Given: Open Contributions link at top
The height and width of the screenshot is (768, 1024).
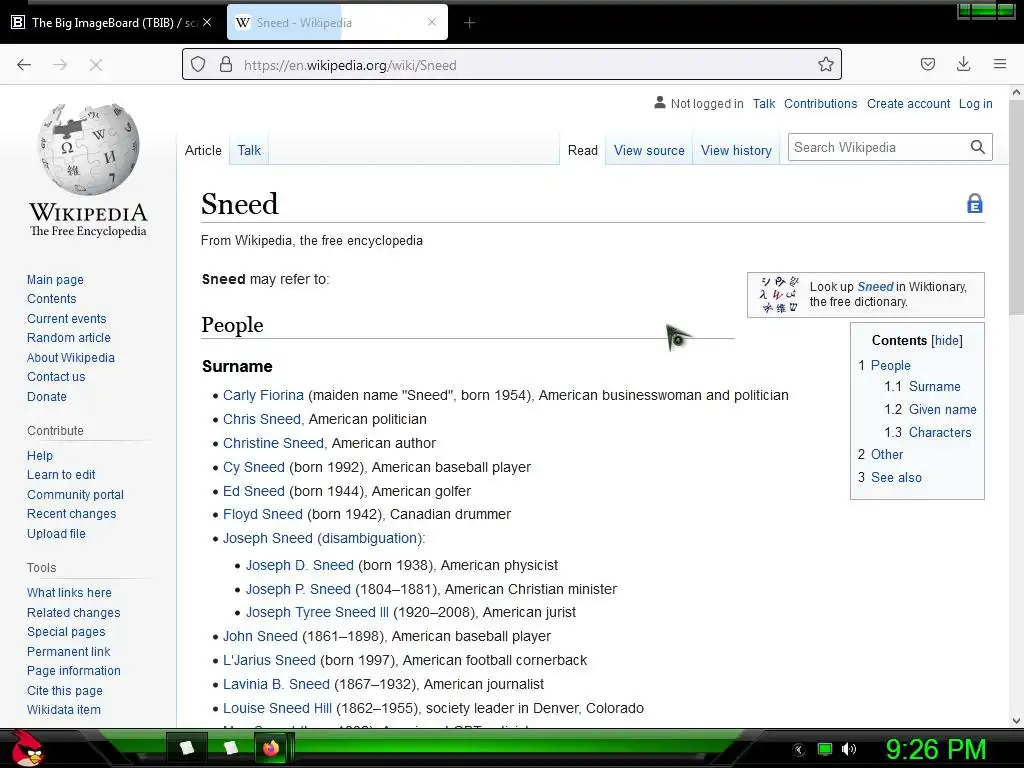Looking at the screenshot, I should click(820, 104).
